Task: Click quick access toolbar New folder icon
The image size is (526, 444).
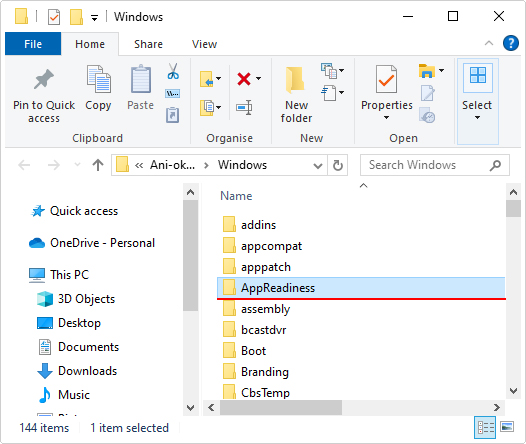Action: pyautogui.click(x=76, y=16)
